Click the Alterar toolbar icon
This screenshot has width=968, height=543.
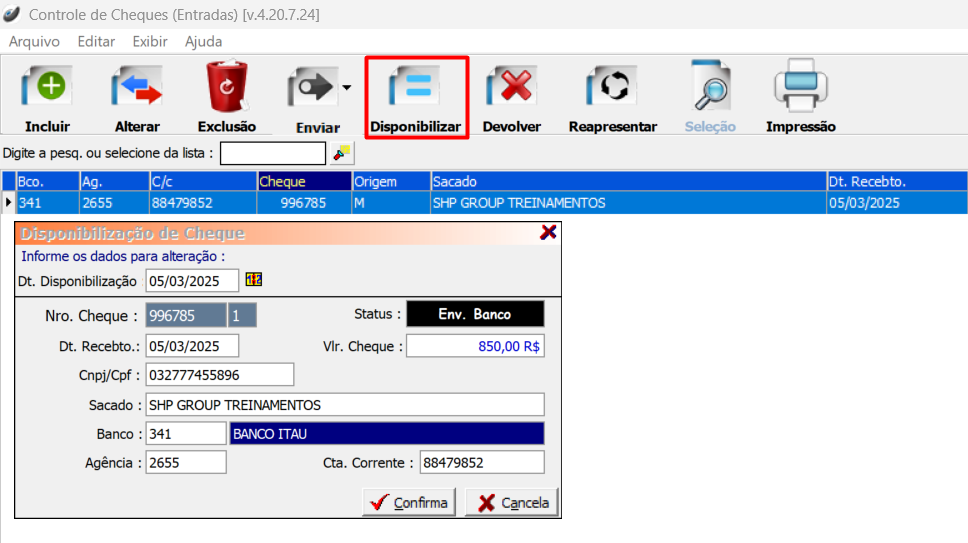pyautogui.click(x=137, y=88)
